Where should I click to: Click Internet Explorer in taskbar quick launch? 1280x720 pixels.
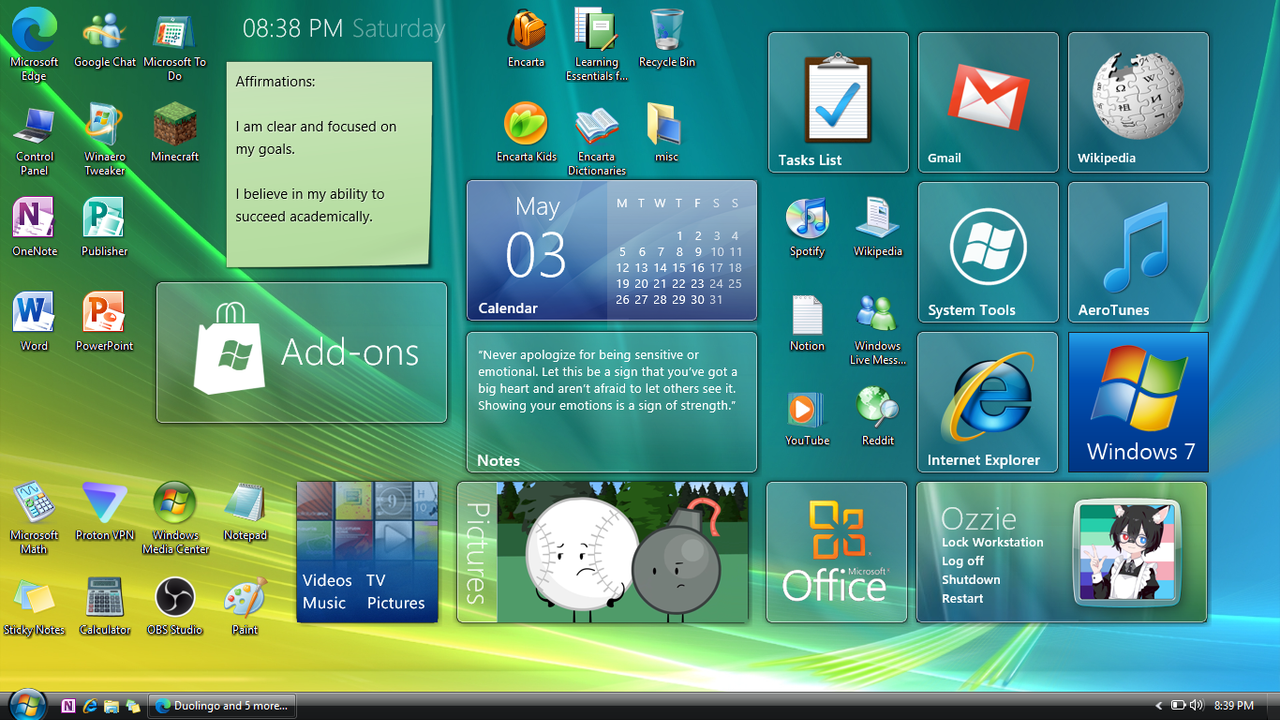pyautogui.click(x=90, y=706)
